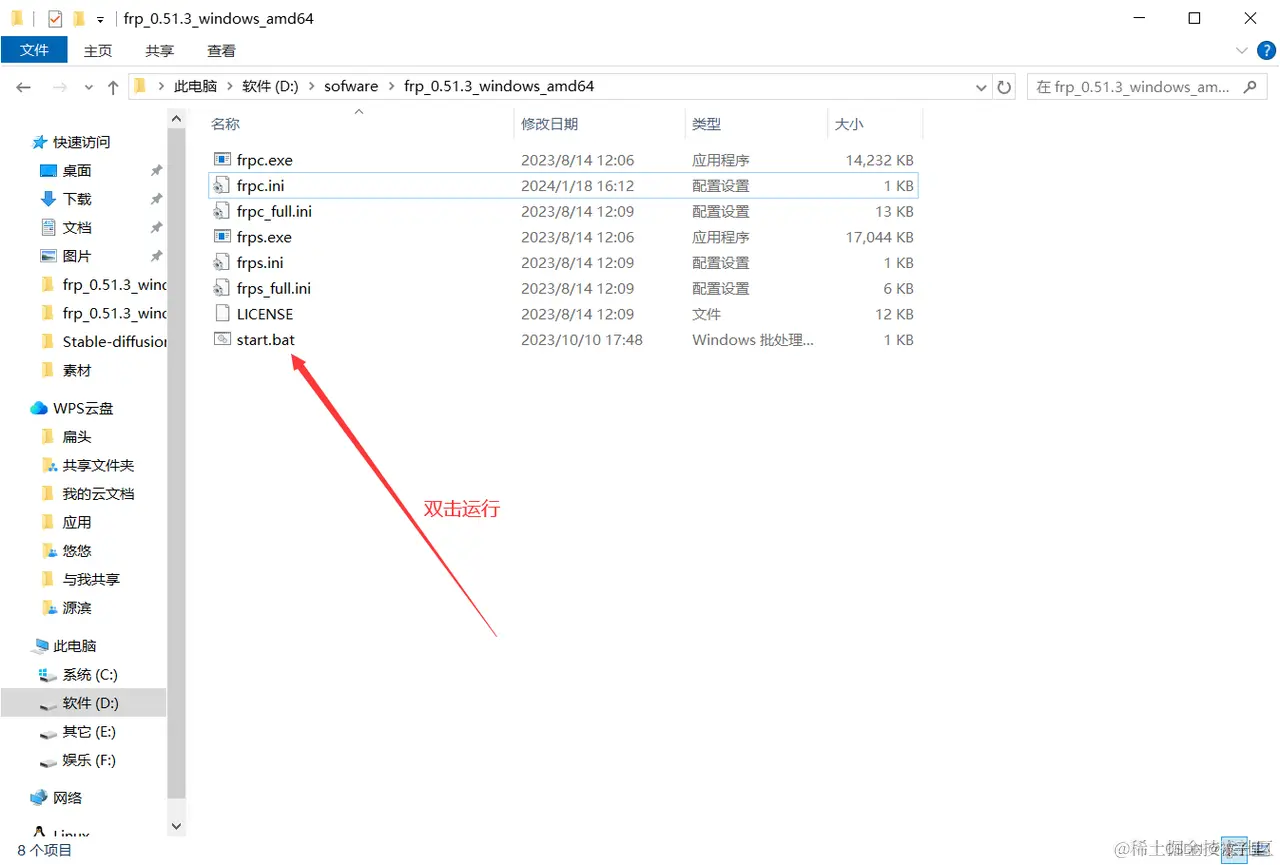
Task: Open Stable-diffusion folder in quick access
Action: [x=102, y=342]
